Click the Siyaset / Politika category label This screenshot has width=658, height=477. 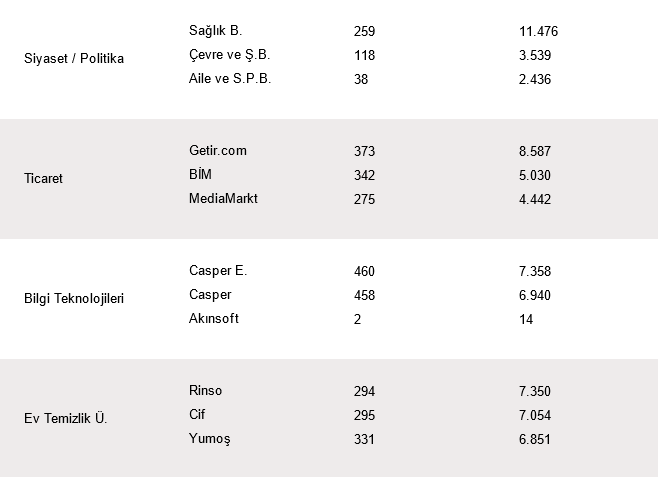point(73,58)
